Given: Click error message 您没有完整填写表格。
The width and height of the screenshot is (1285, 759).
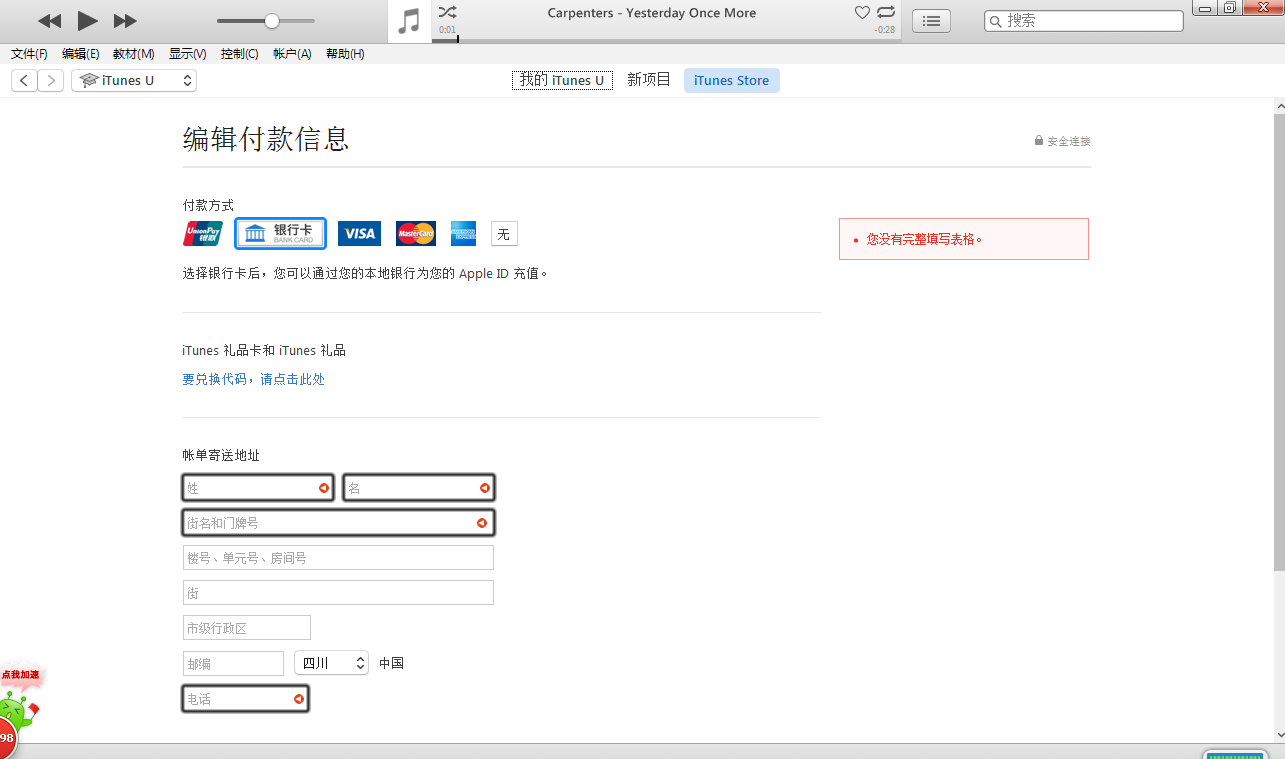Looking at the screenshot, I should point(925,240).
